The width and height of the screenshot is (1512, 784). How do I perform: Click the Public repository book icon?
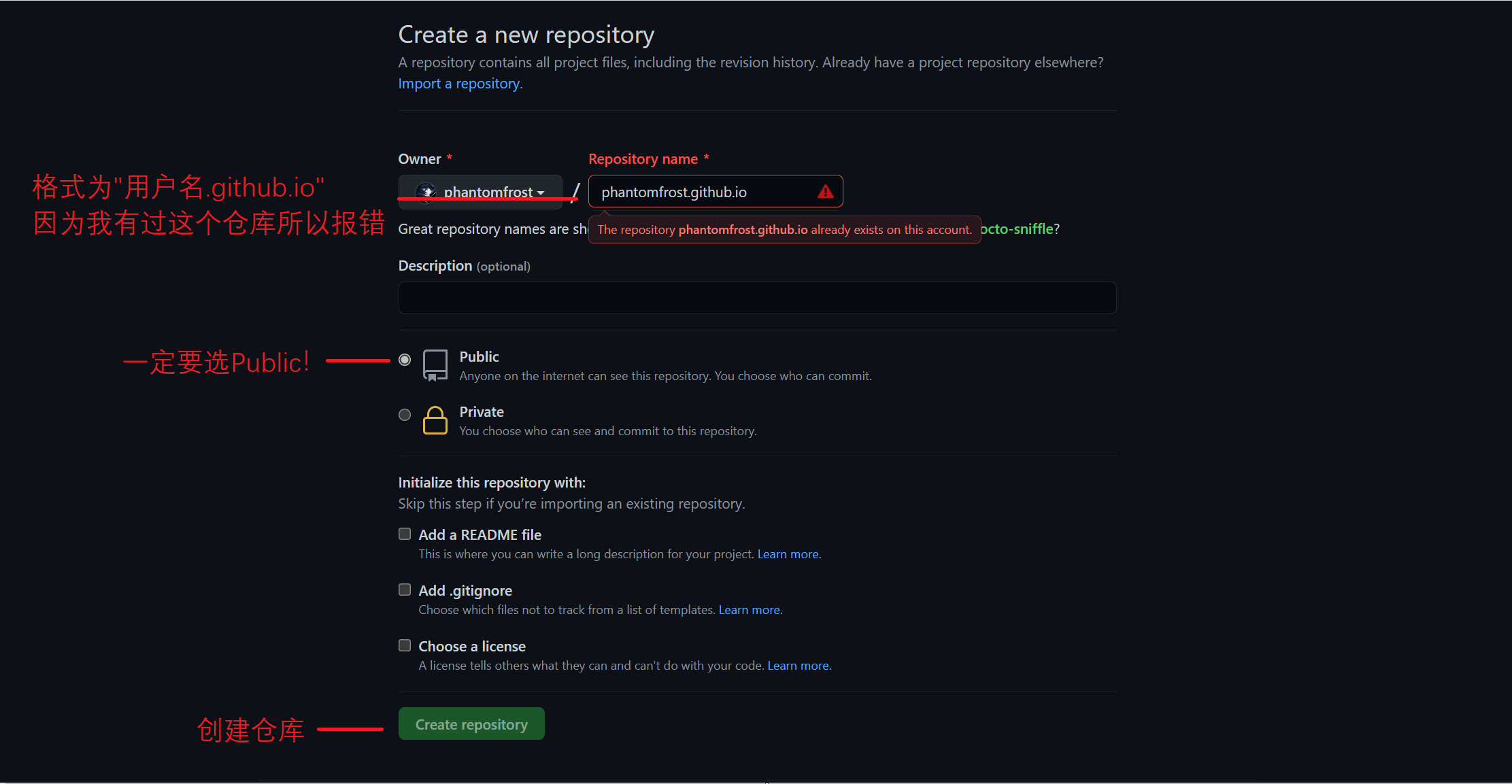click(435, 366)
